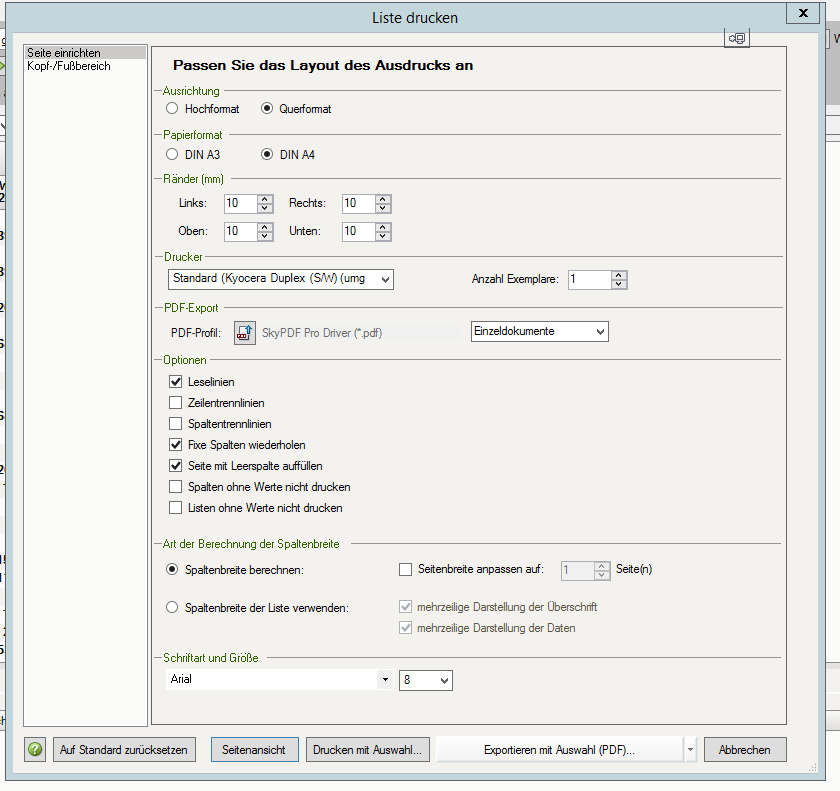The image size is (840, 791).
Task: Click the PDF profile selection icon
Action: pyautogui.click(x=245, y=333)
